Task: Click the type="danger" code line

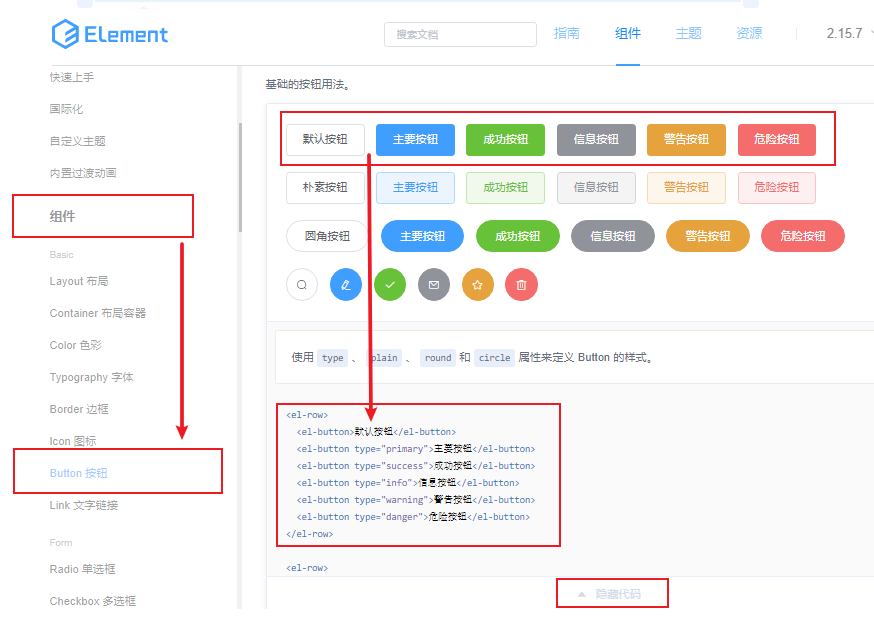Action: (413, 517)
